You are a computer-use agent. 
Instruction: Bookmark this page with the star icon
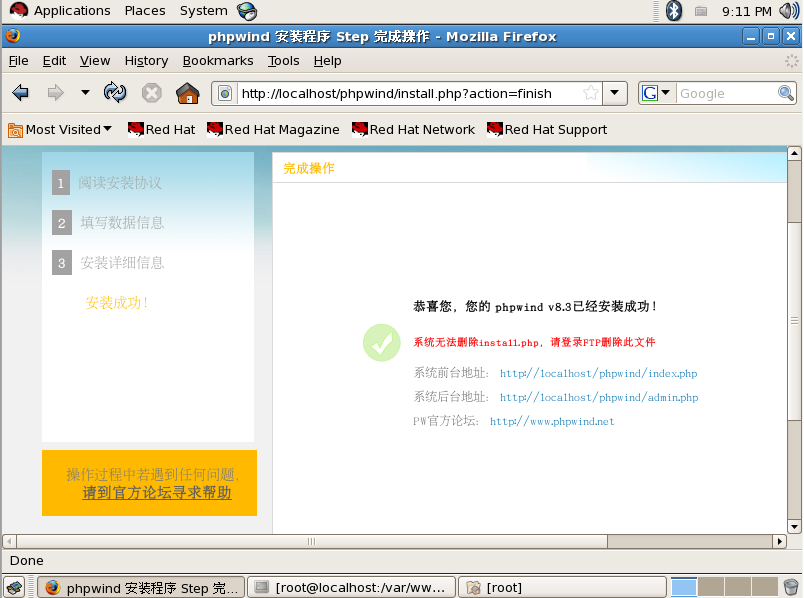tap(591, 93)
